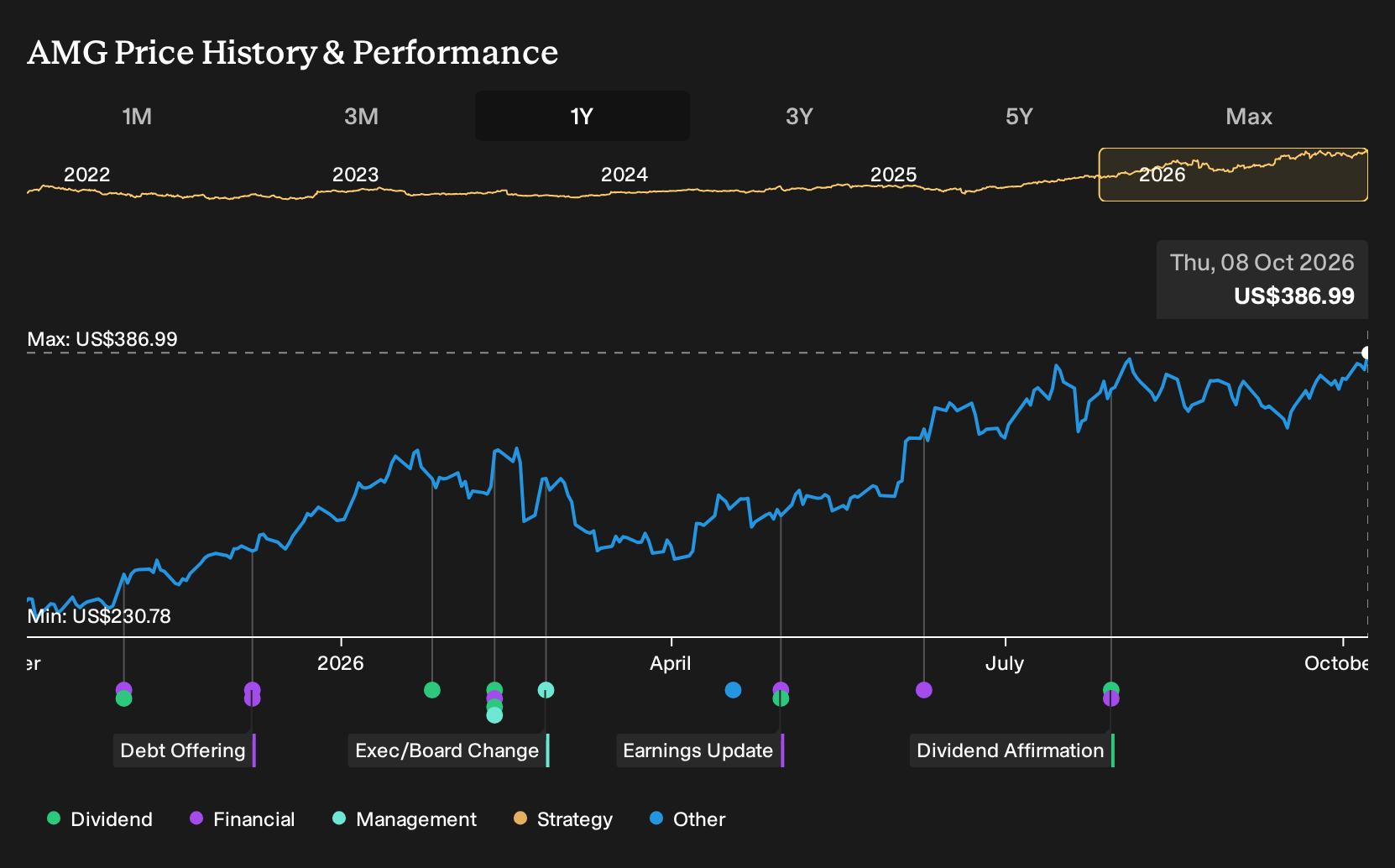The image size is (1395, 868).
Task: Click the "Max: US$386.99" label
Action: point(102,339)
